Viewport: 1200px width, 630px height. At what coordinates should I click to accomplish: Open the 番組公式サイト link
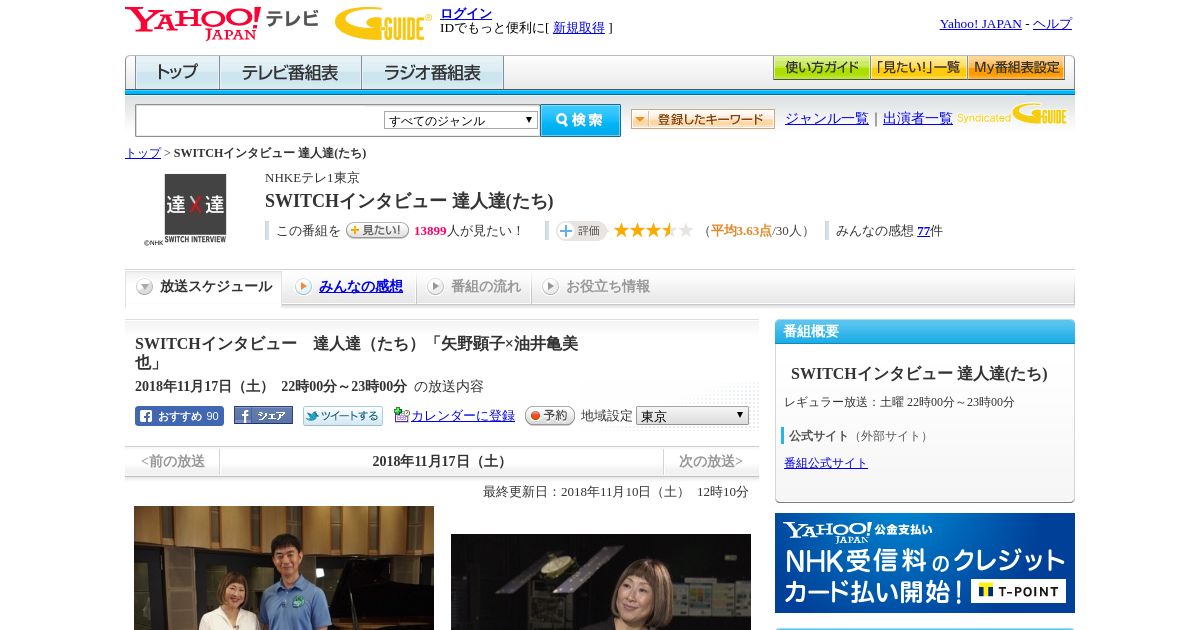click(826, 463)
